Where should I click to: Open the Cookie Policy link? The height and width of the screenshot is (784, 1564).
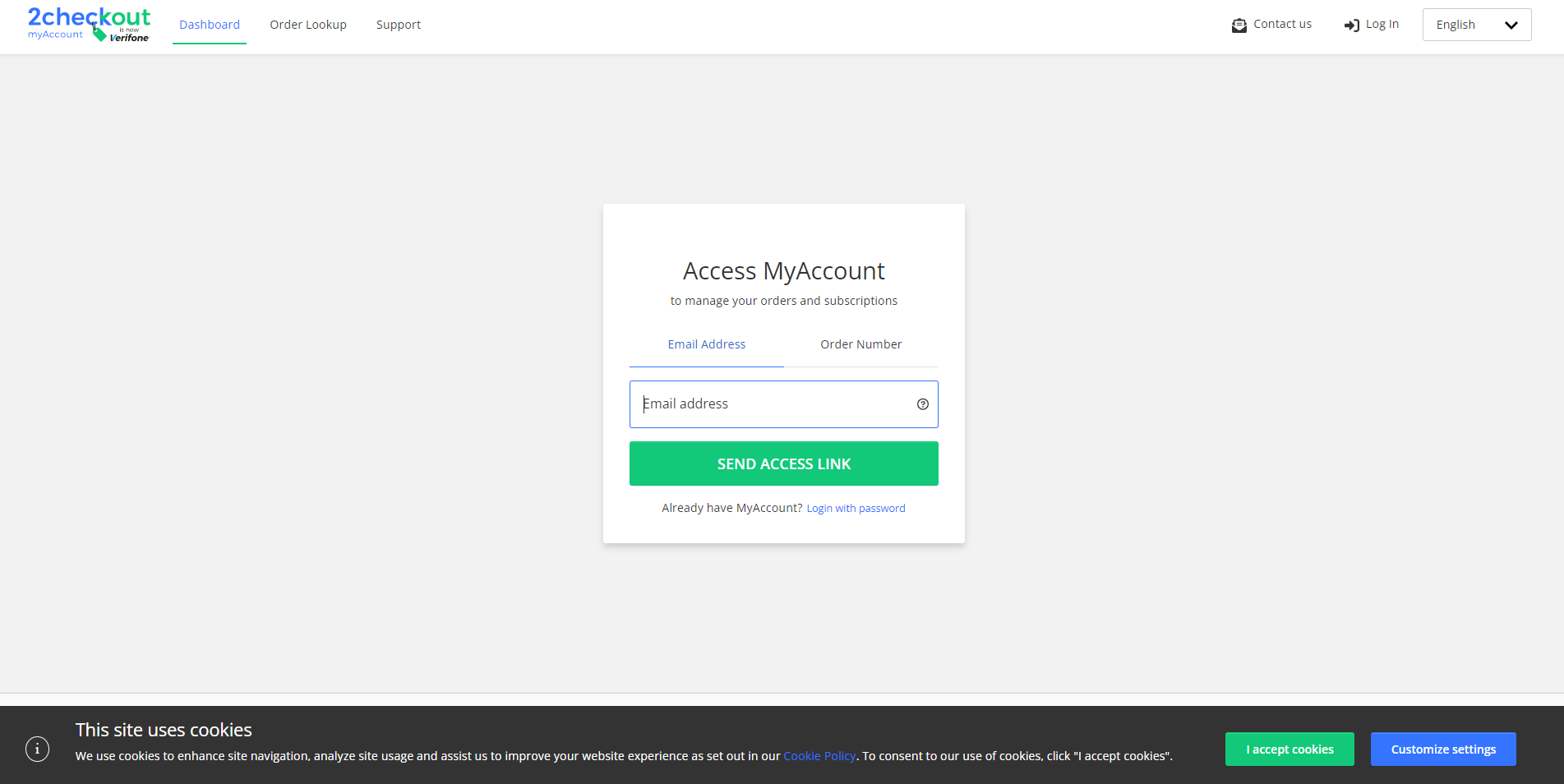[x=819, y=756]
